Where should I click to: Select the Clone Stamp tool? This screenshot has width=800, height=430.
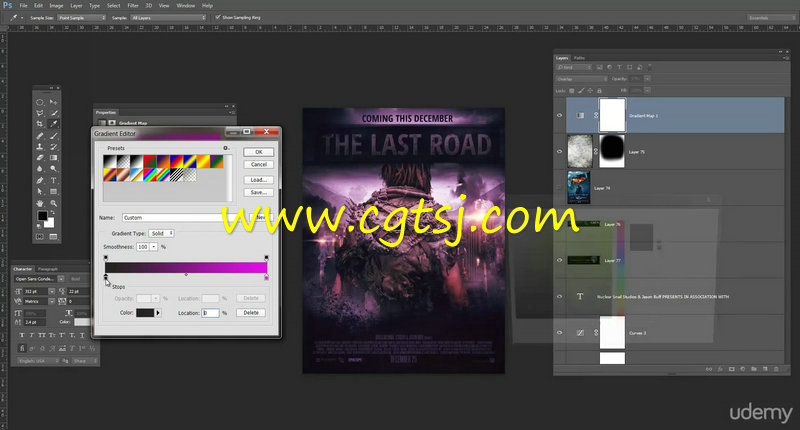(x=40, y=147)
